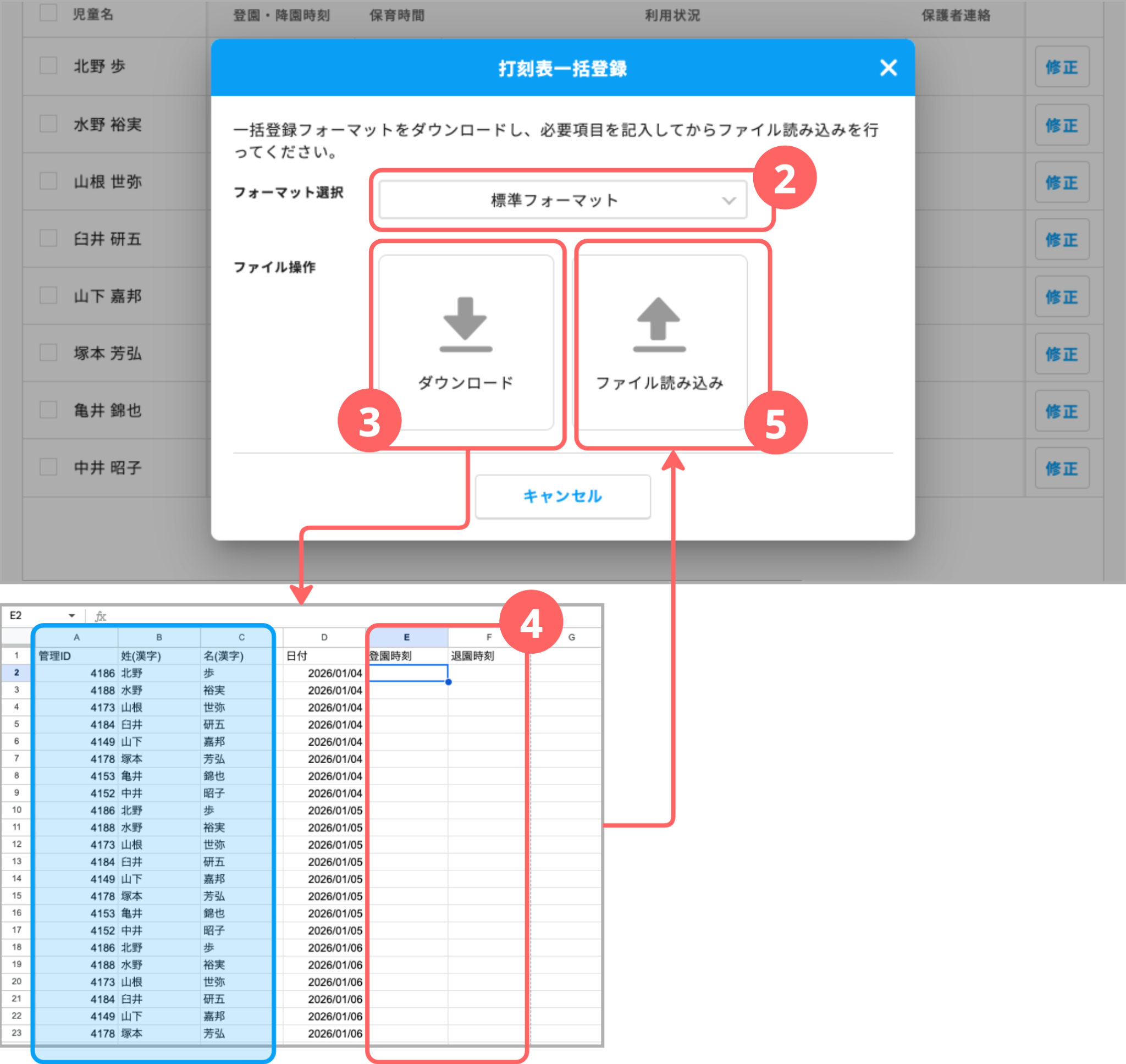Check the box next to 亀井 錦也

click(x=48, y=410)
